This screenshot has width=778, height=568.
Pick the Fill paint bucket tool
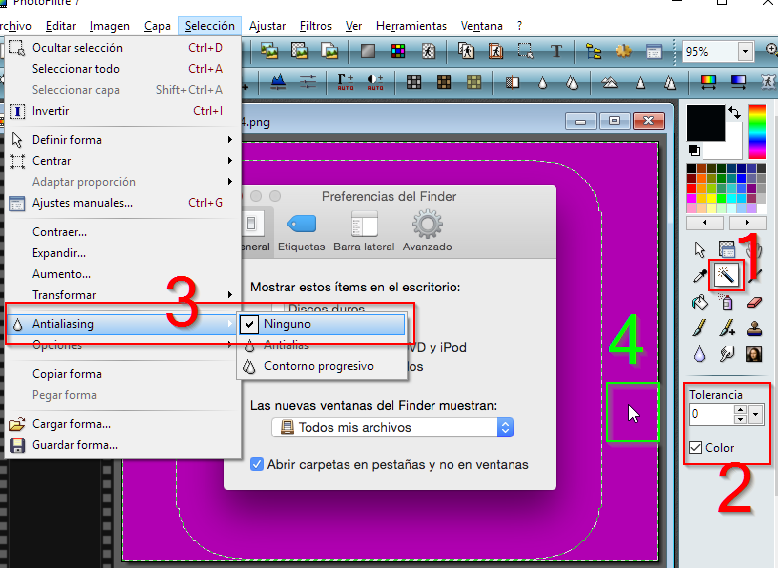coord(700,302)
